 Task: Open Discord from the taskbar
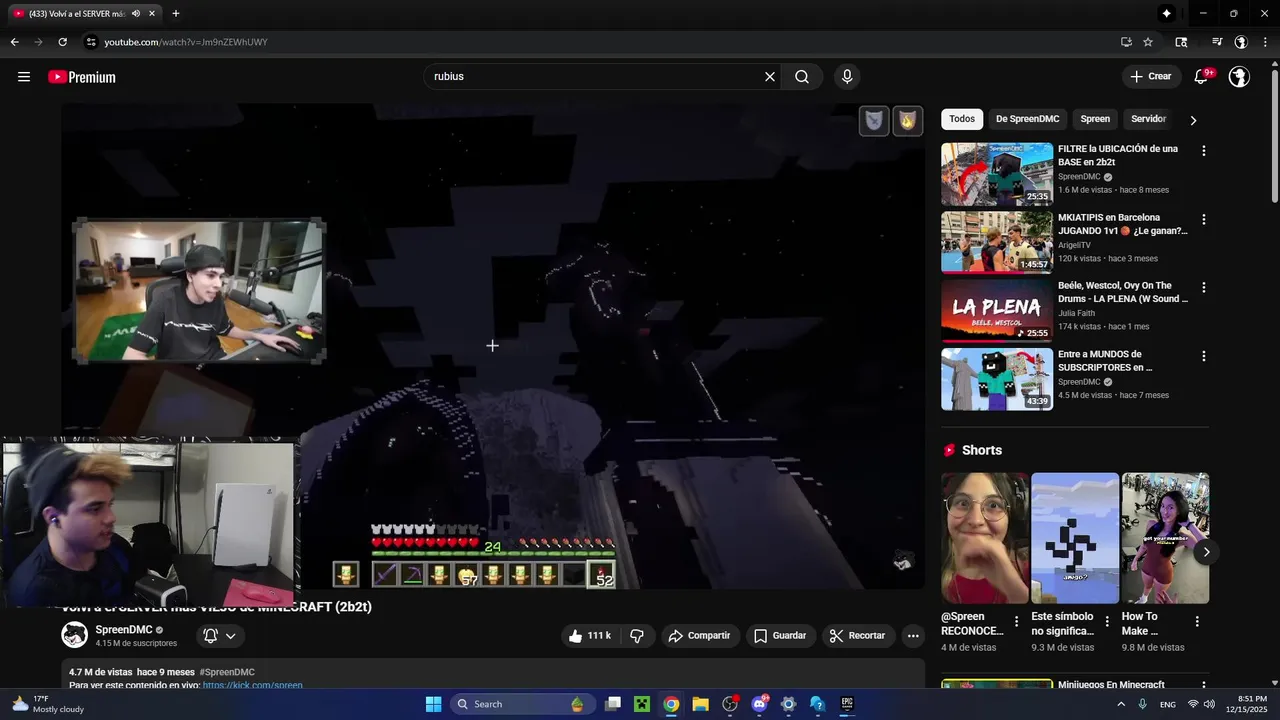click(x=759, y=704)
